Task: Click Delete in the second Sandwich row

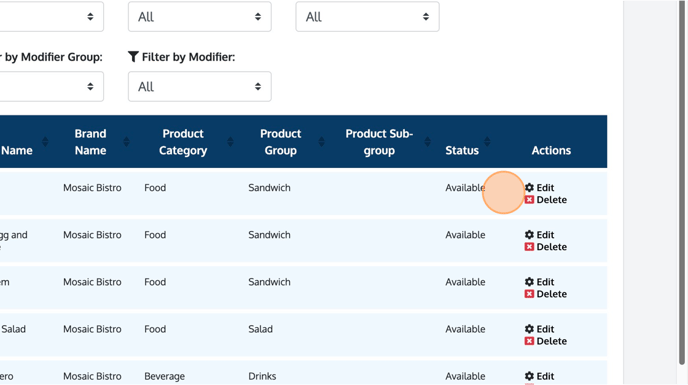Action: coord(552,247)
